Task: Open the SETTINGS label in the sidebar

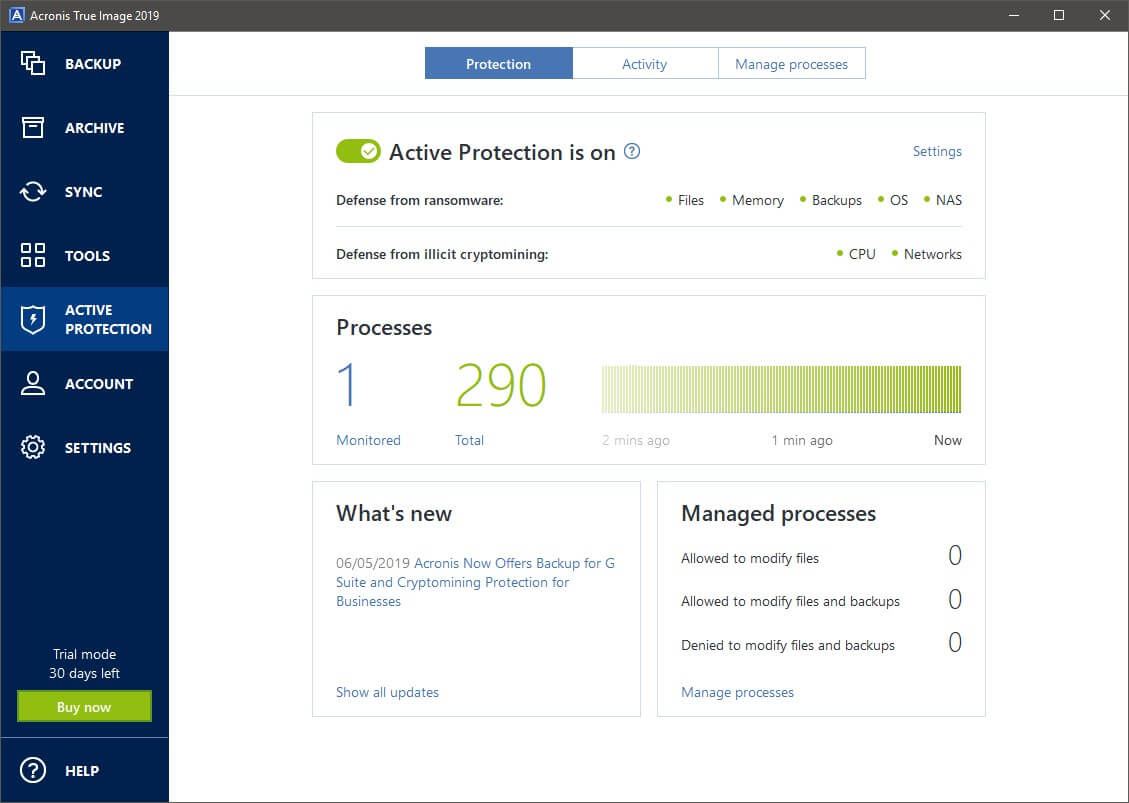Action: pos(98,448)
